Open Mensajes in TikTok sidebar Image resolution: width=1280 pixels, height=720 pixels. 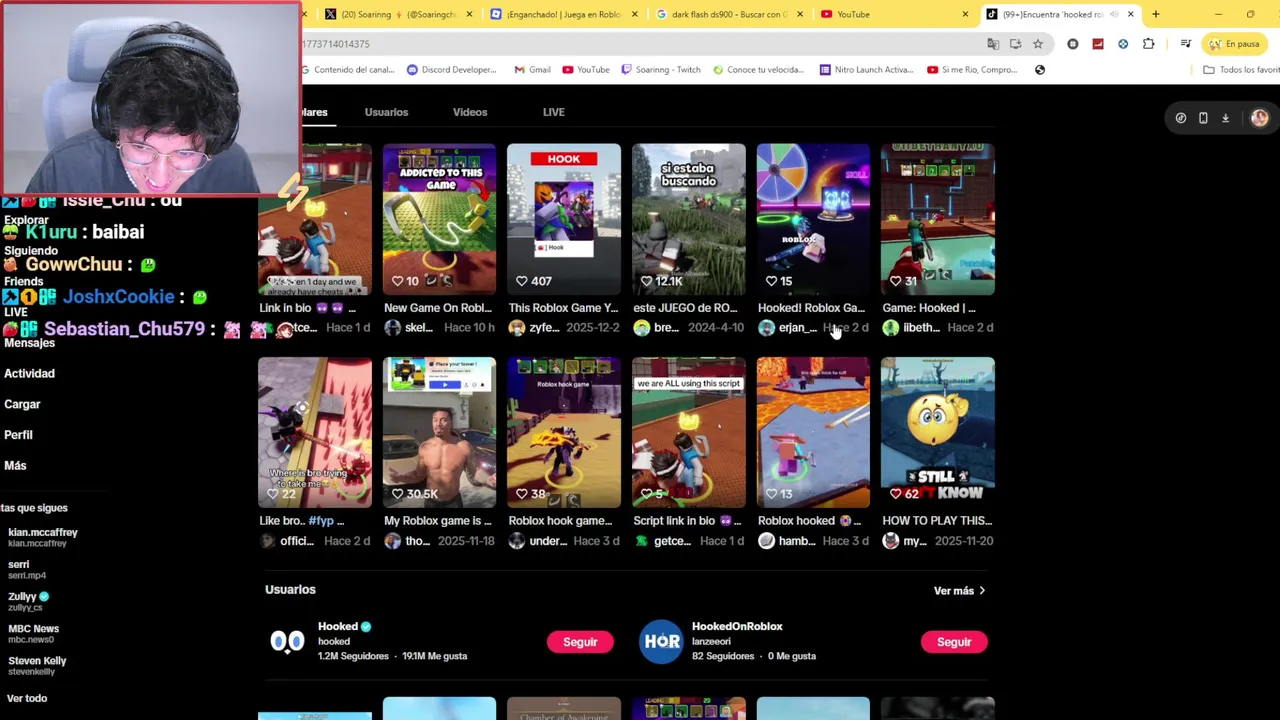click(29, 343)
